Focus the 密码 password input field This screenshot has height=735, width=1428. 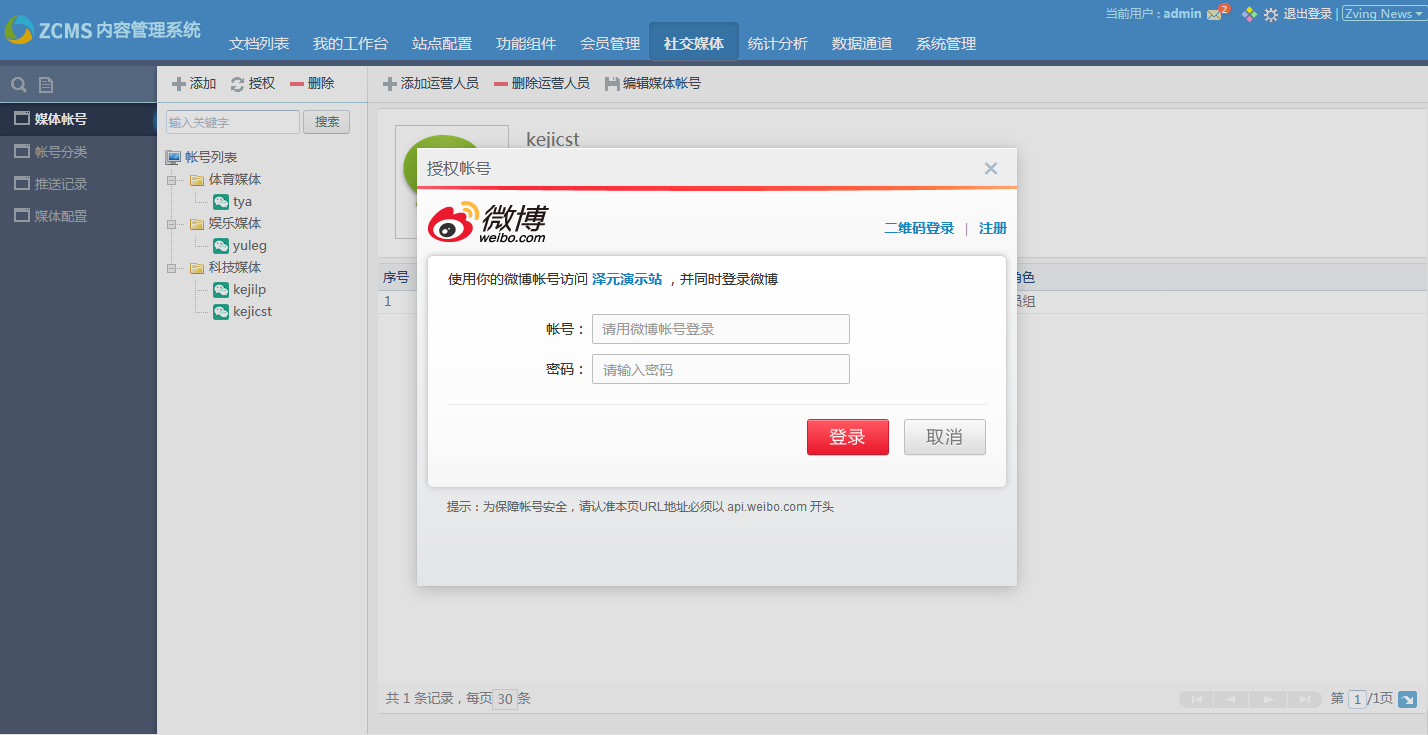[x=720, y=369]
